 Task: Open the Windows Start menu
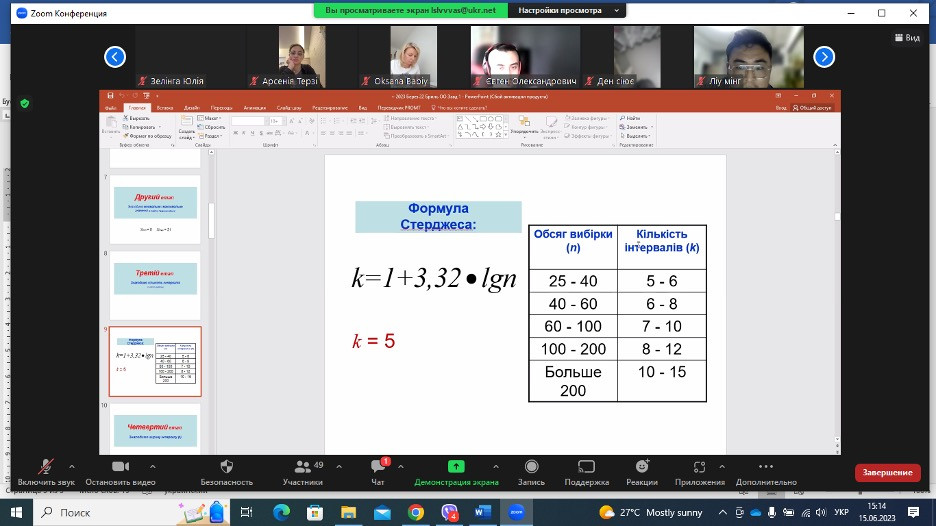tap(16, 512)
